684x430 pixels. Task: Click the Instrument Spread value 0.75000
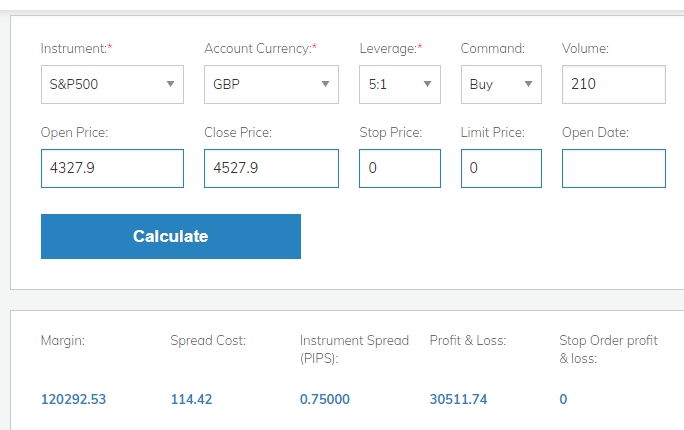pos(325,399)
